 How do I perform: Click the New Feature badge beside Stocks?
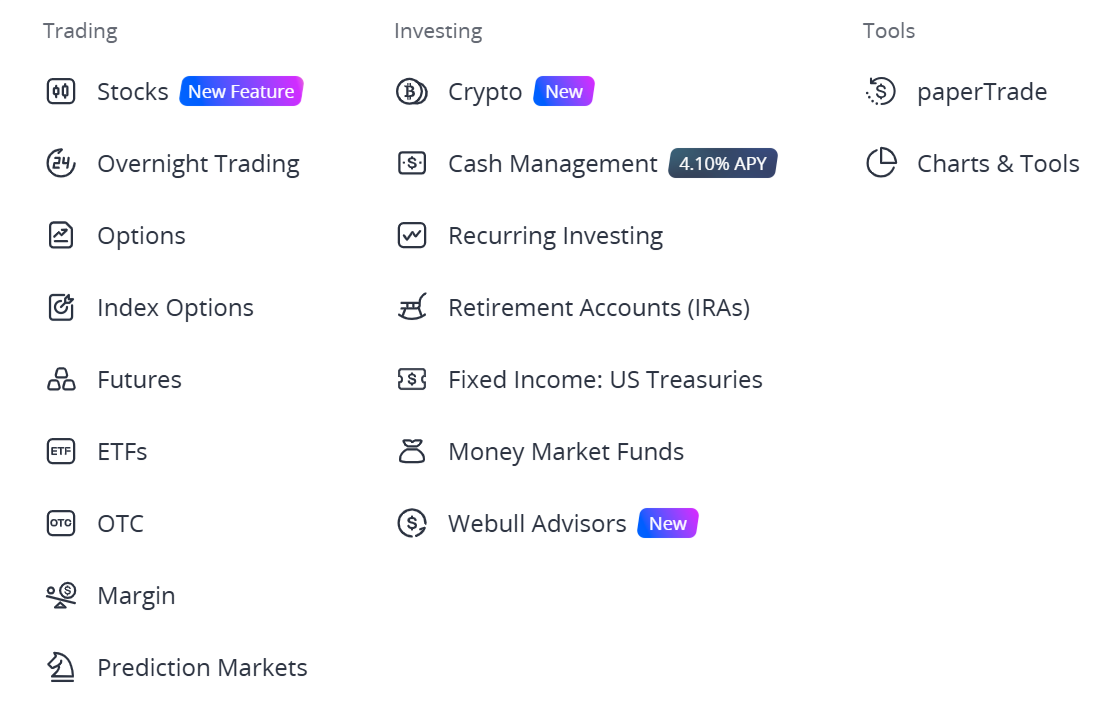(241, 91)
